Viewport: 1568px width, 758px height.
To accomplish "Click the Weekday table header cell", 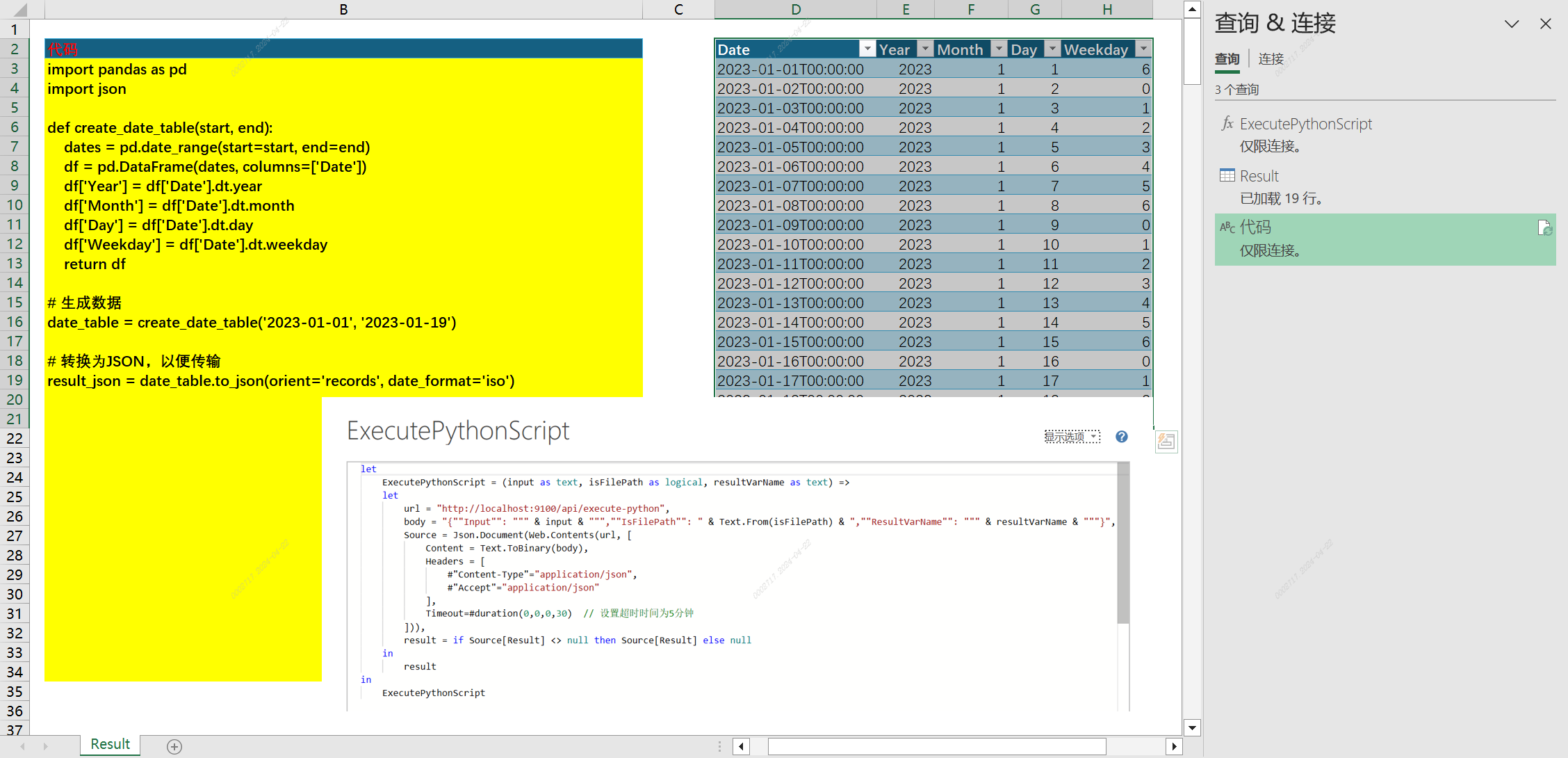I will coord(1107,49).
